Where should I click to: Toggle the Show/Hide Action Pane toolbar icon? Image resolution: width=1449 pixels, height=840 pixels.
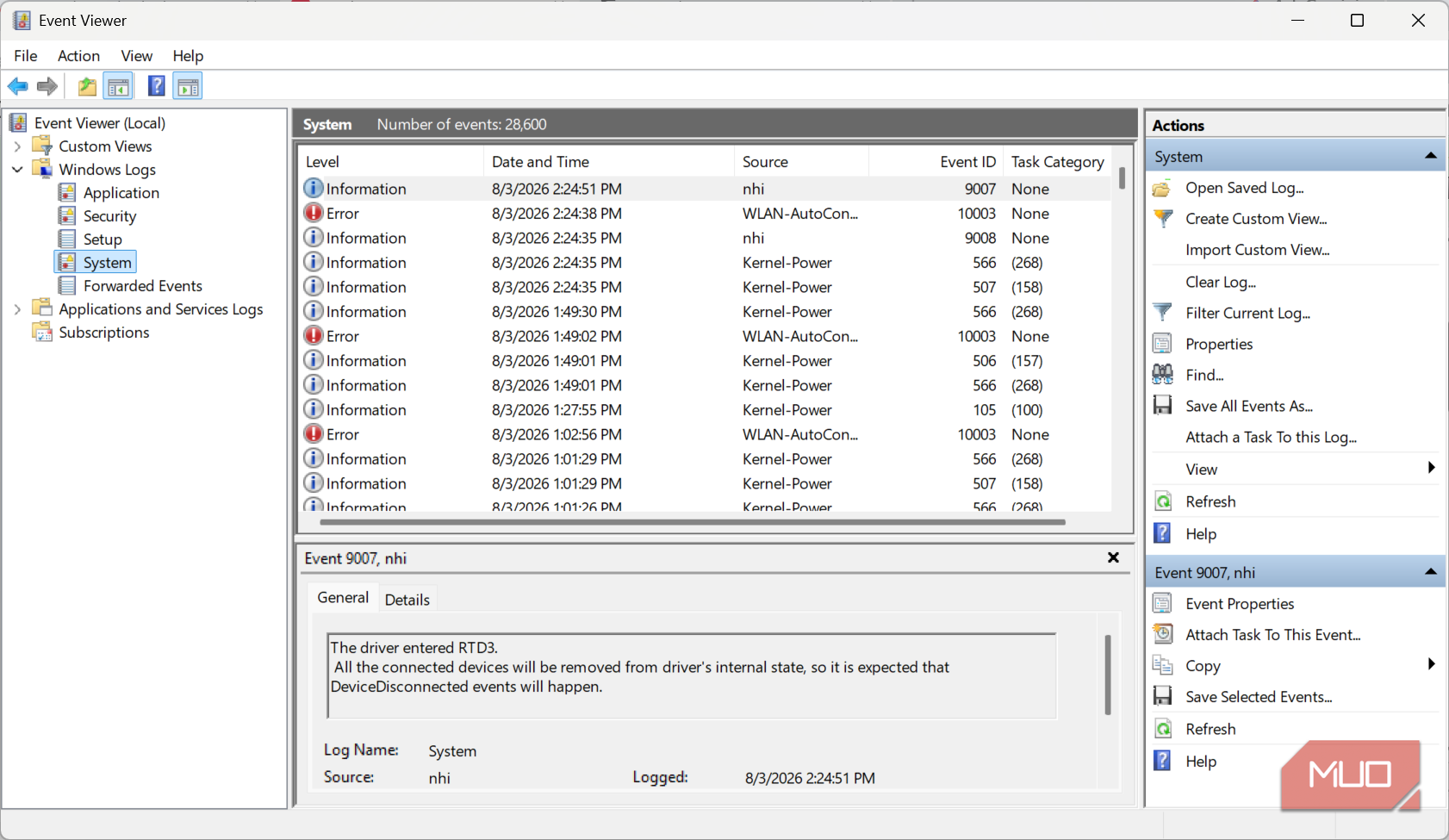(188, 86)
